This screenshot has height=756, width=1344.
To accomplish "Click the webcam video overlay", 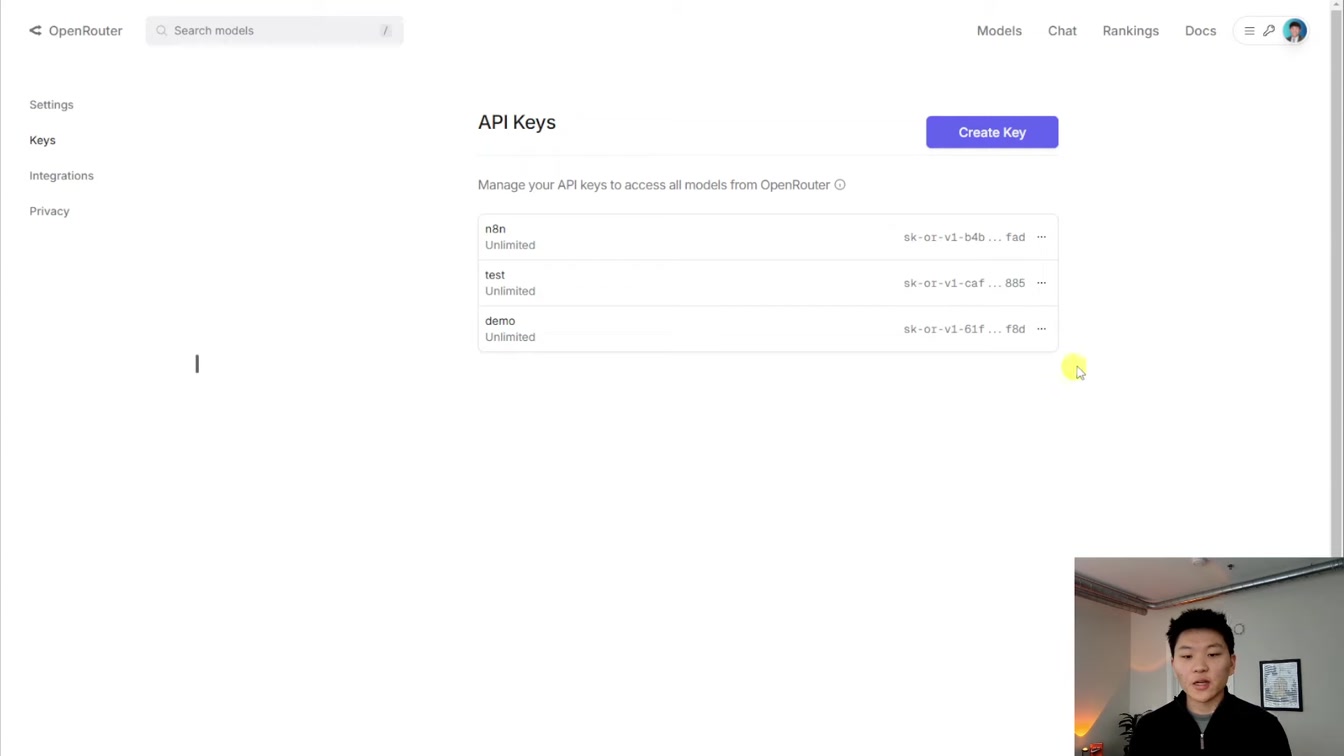I will [x=1209, y=657].
